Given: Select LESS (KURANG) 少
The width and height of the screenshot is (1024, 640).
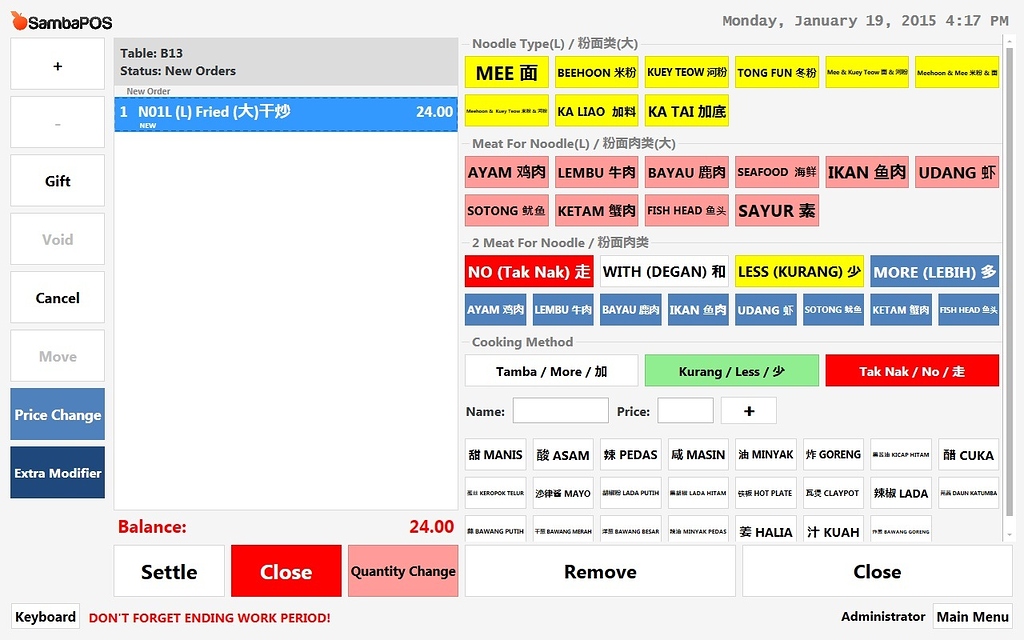Looking at the screenshot, I should click(x=797, y=271).
